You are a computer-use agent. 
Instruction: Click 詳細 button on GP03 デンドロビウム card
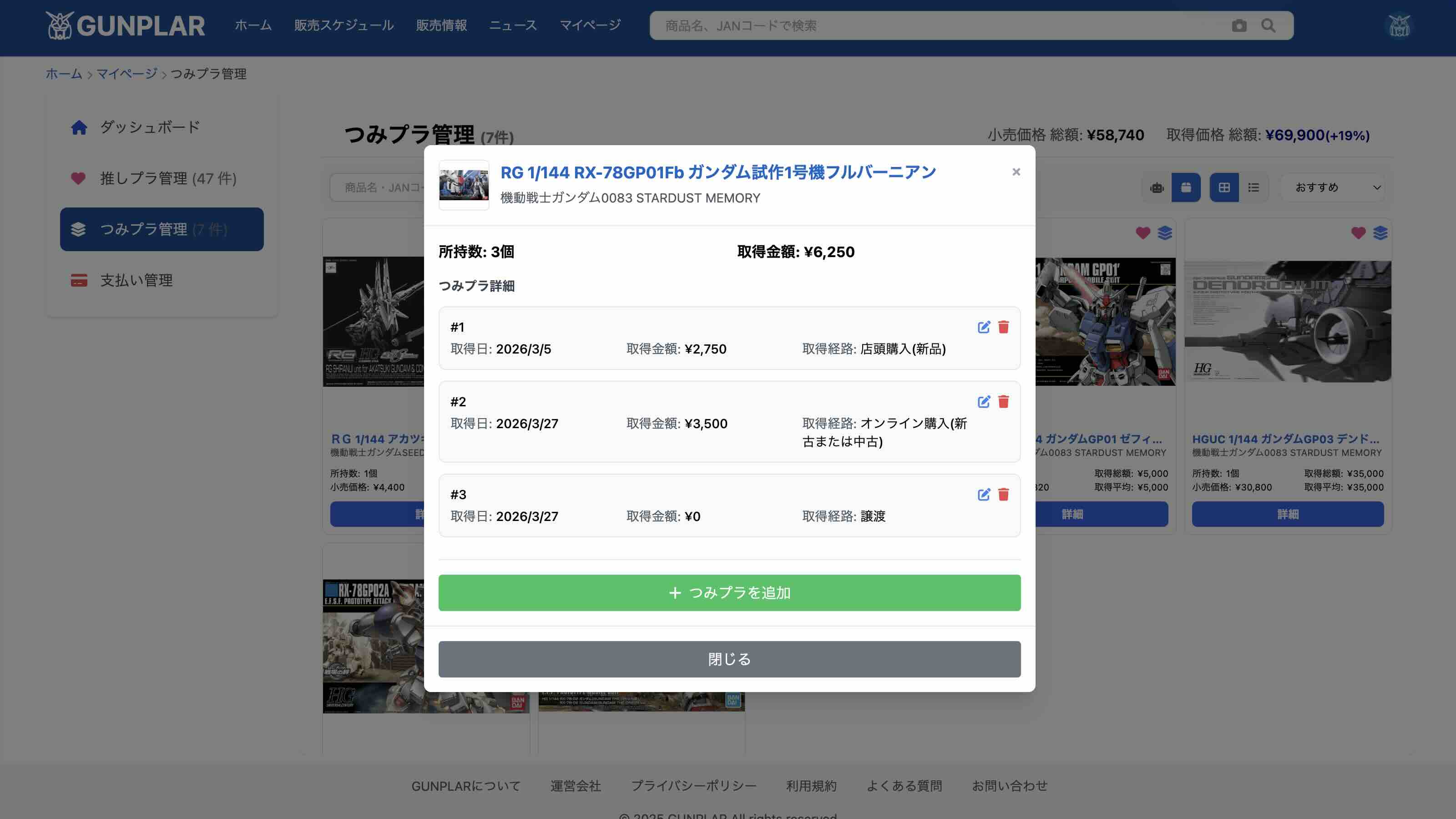tap(1288, 514)
